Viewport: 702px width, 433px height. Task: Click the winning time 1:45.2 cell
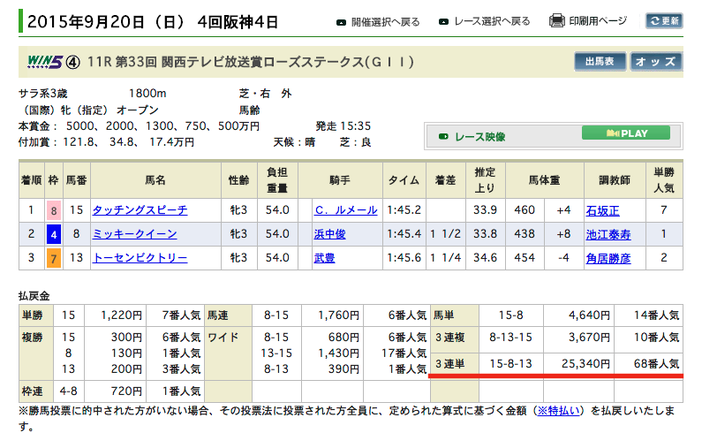pyautogui.click(x=404, y=210)
